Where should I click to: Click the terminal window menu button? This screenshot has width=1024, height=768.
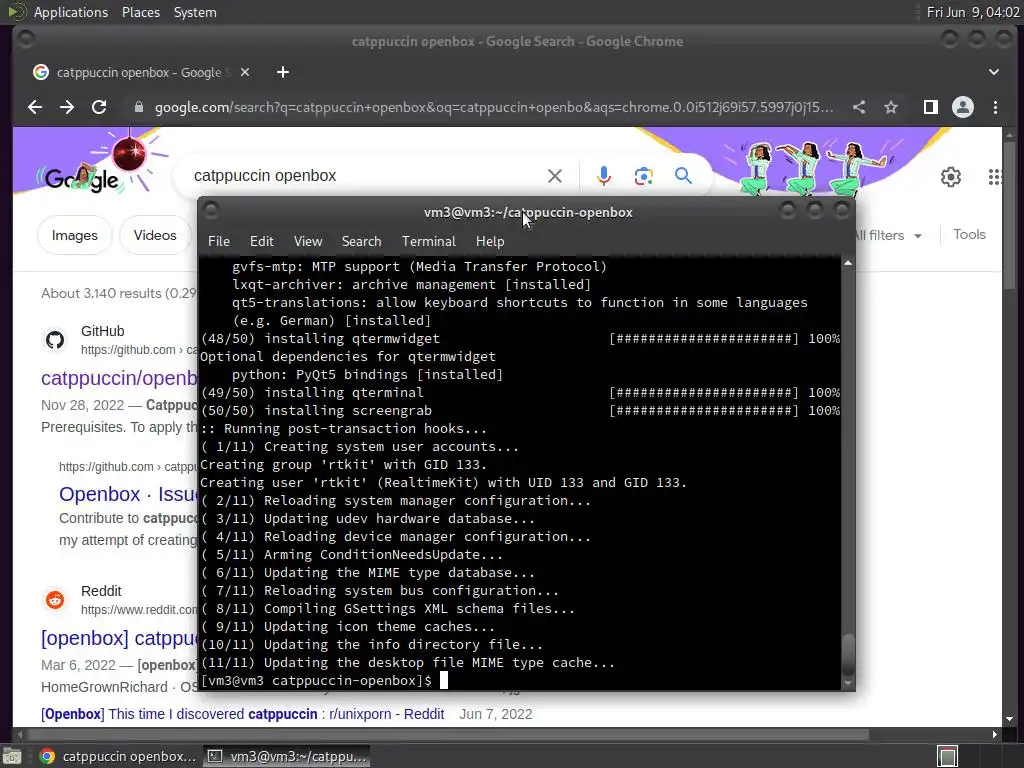point(211,210)
